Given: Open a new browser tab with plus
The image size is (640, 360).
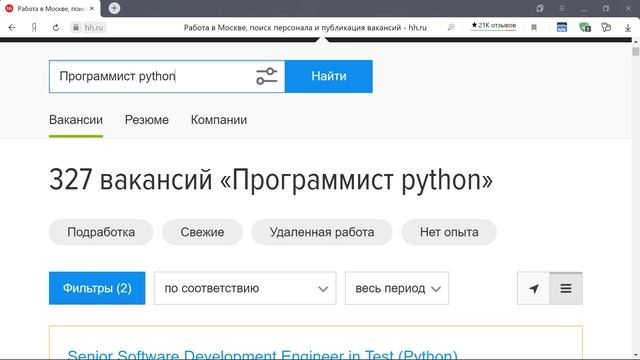Looking at the screenshot, I should coord(114,8).
